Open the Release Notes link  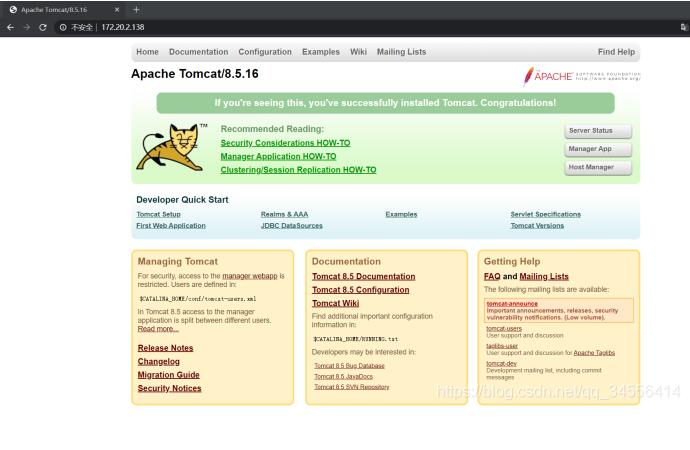pyautogui.click(x=165, y=348)
